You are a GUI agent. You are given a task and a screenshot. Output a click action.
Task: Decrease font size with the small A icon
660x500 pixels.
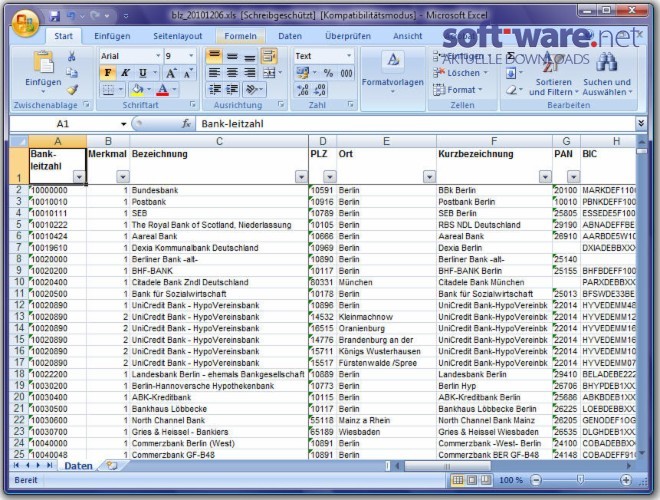click(x=188, y=73)
